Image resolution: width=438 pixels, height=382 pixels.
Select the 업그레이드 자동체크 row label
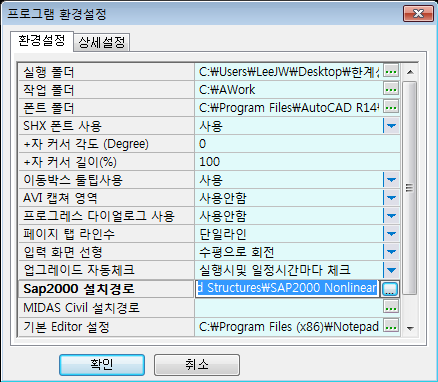point(106,270)
